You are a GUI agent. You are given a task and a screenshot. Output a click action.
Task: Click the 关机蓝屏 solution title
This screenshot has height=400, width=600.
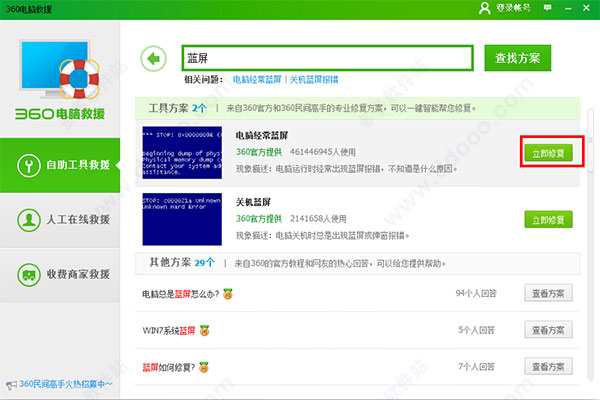(x=253, y=202)
